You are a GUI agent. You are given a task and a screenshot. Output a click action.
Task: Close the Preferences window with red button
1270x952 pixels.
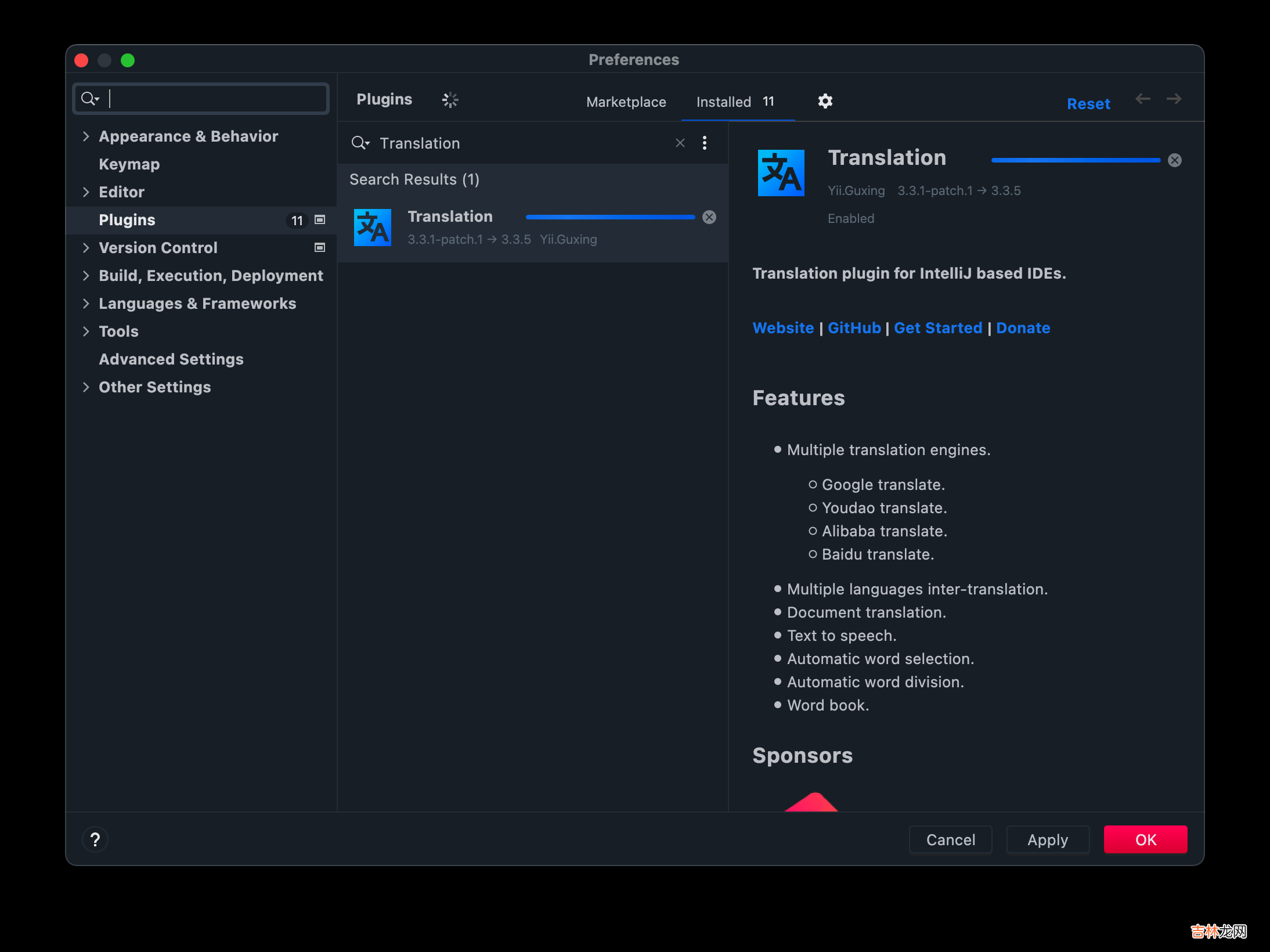tap(81, 60)
